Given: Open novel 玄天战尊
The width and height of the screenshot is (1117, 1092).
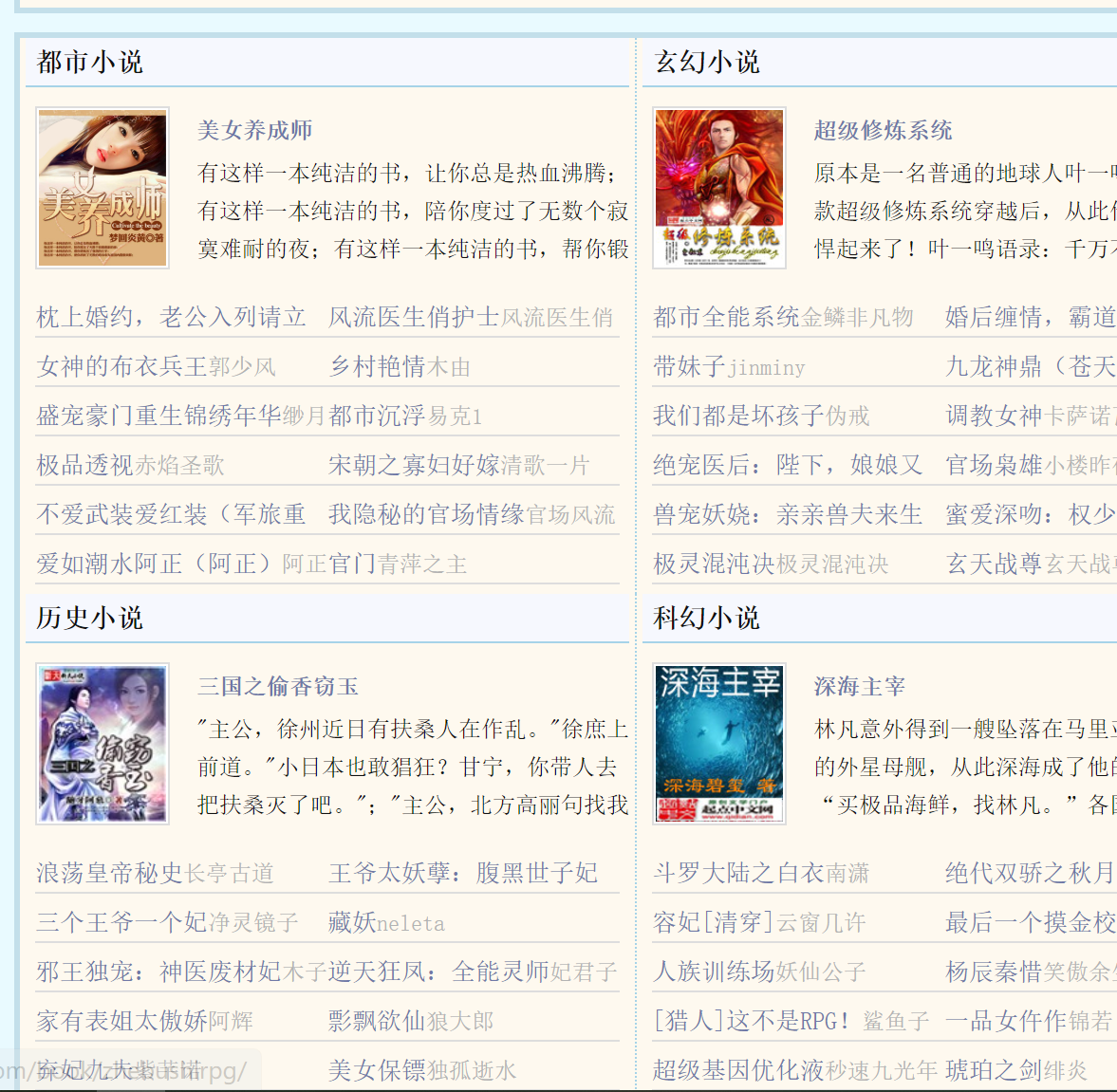Looking at the screenshot, I should pos(994,565).
